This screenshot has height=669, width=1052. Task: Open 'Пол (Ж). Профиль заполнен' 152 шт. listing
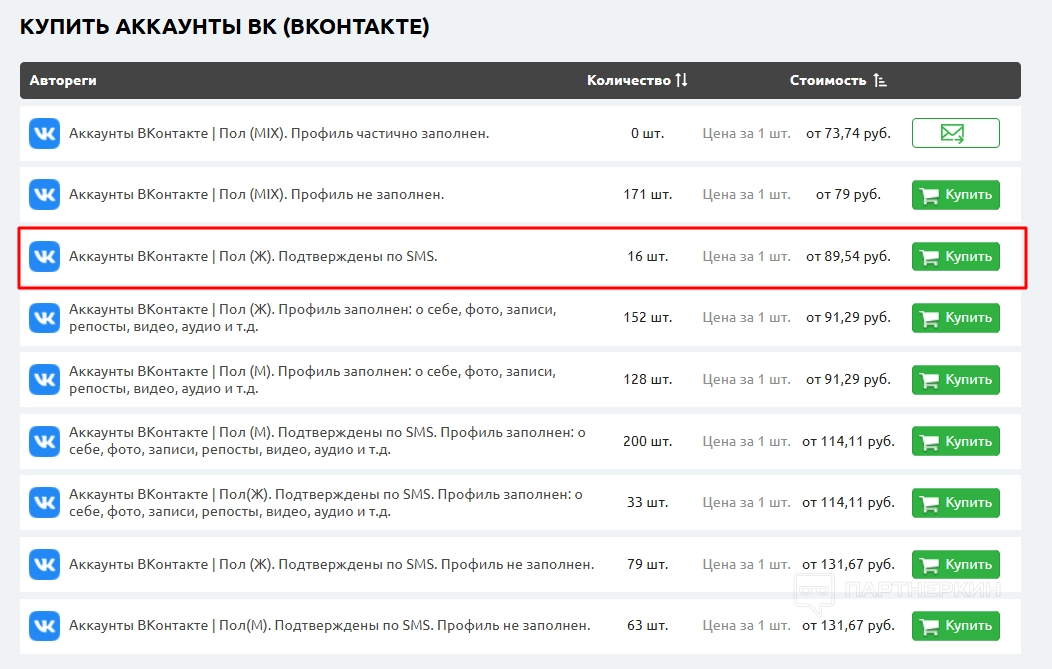[x=313, y=318]
